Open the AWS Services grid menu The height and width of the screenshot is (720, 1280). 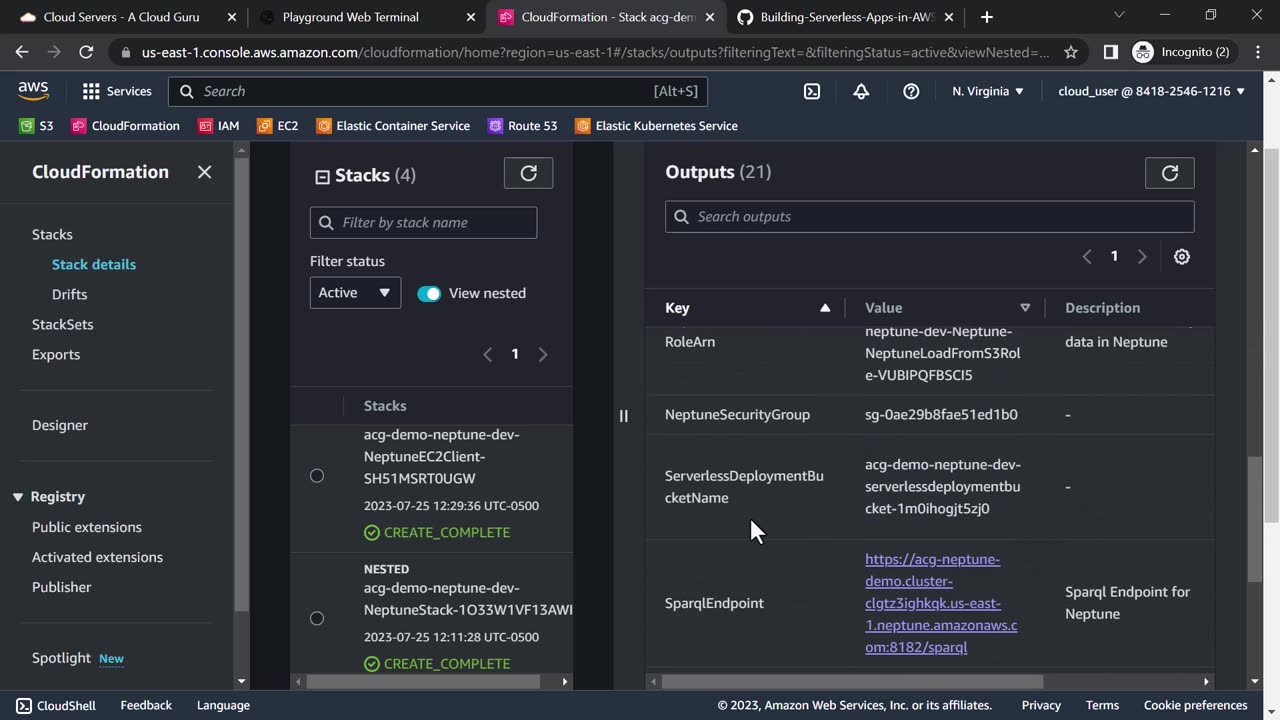(116, 91)
